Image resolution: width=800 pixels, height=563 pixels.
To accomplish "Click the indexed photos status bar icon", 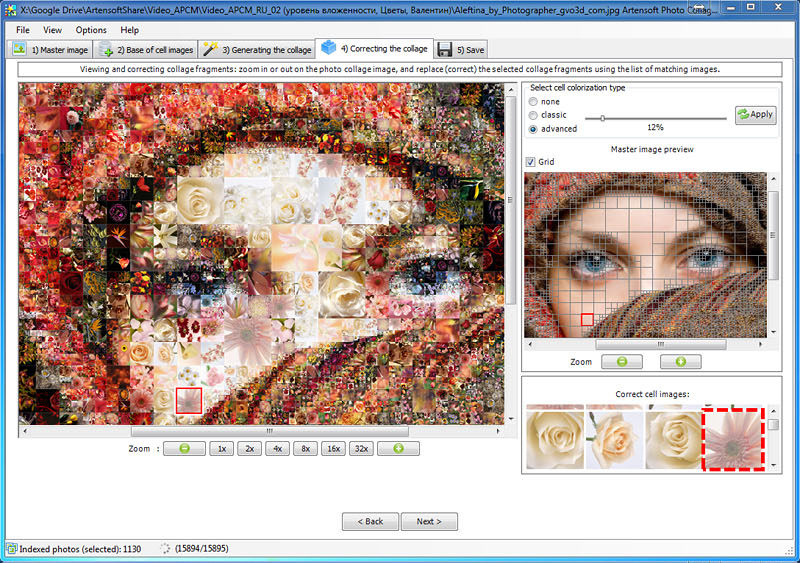I will pos(12,549).
